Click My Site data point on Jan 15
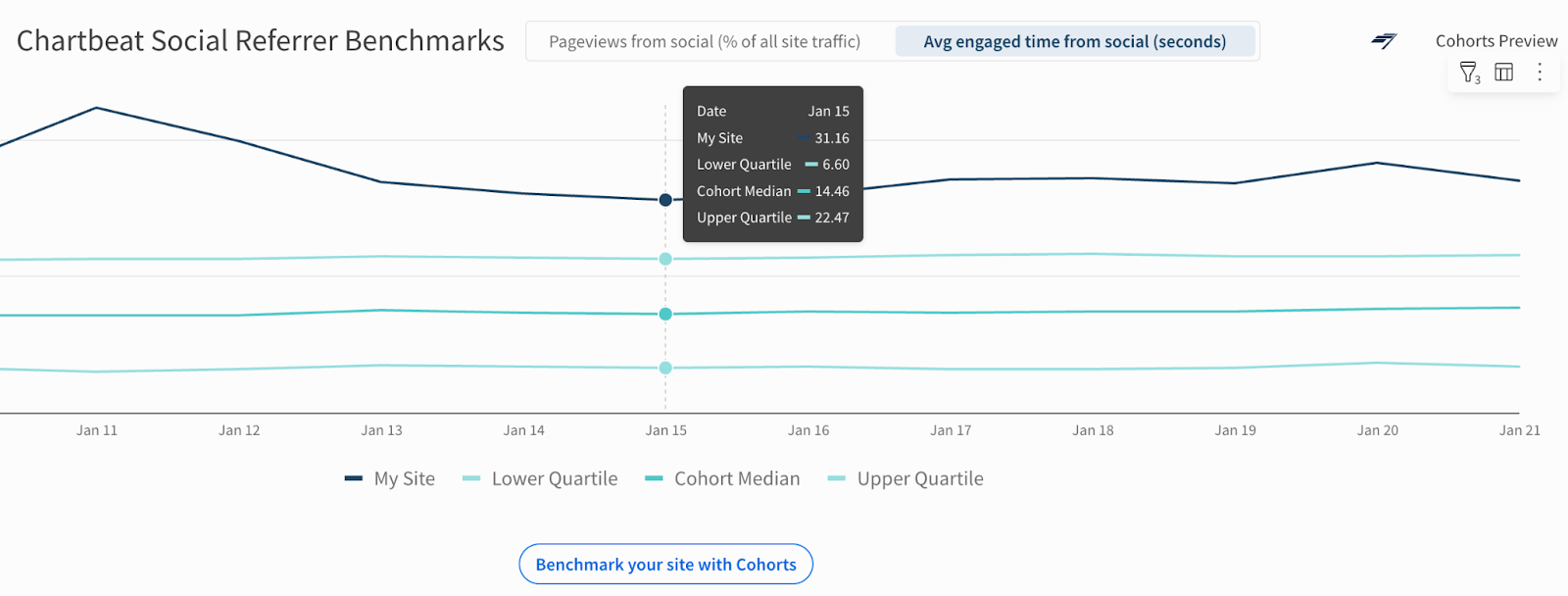The image size is (1568, 596). tap(665, 200)
